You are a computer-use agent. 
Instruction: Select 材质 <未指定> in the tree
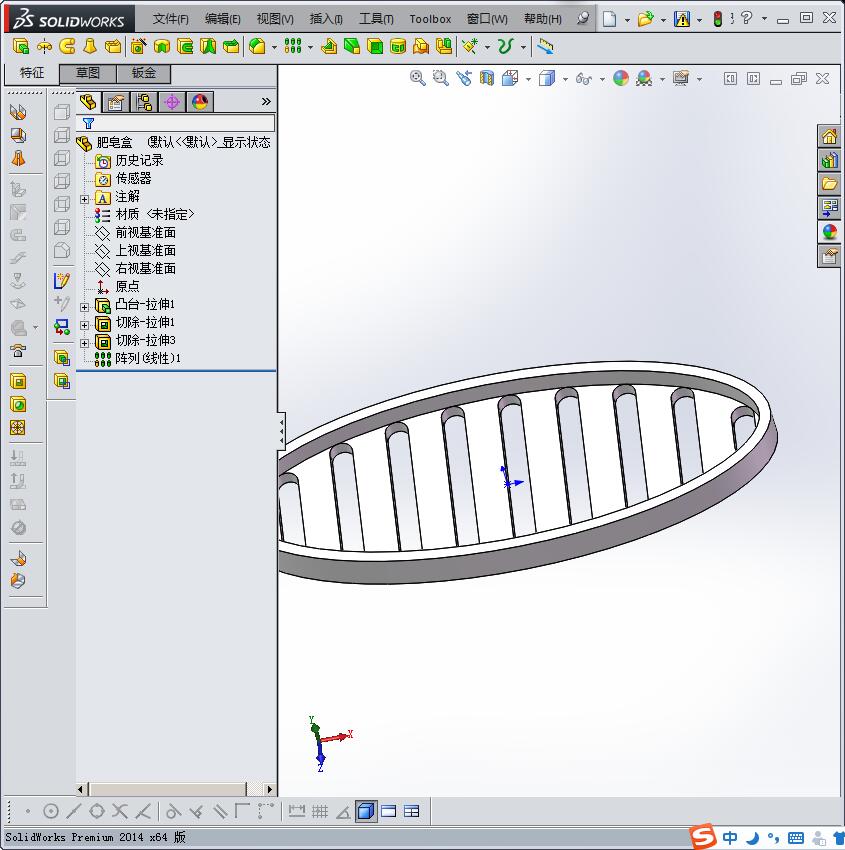(x=154, y=215)
